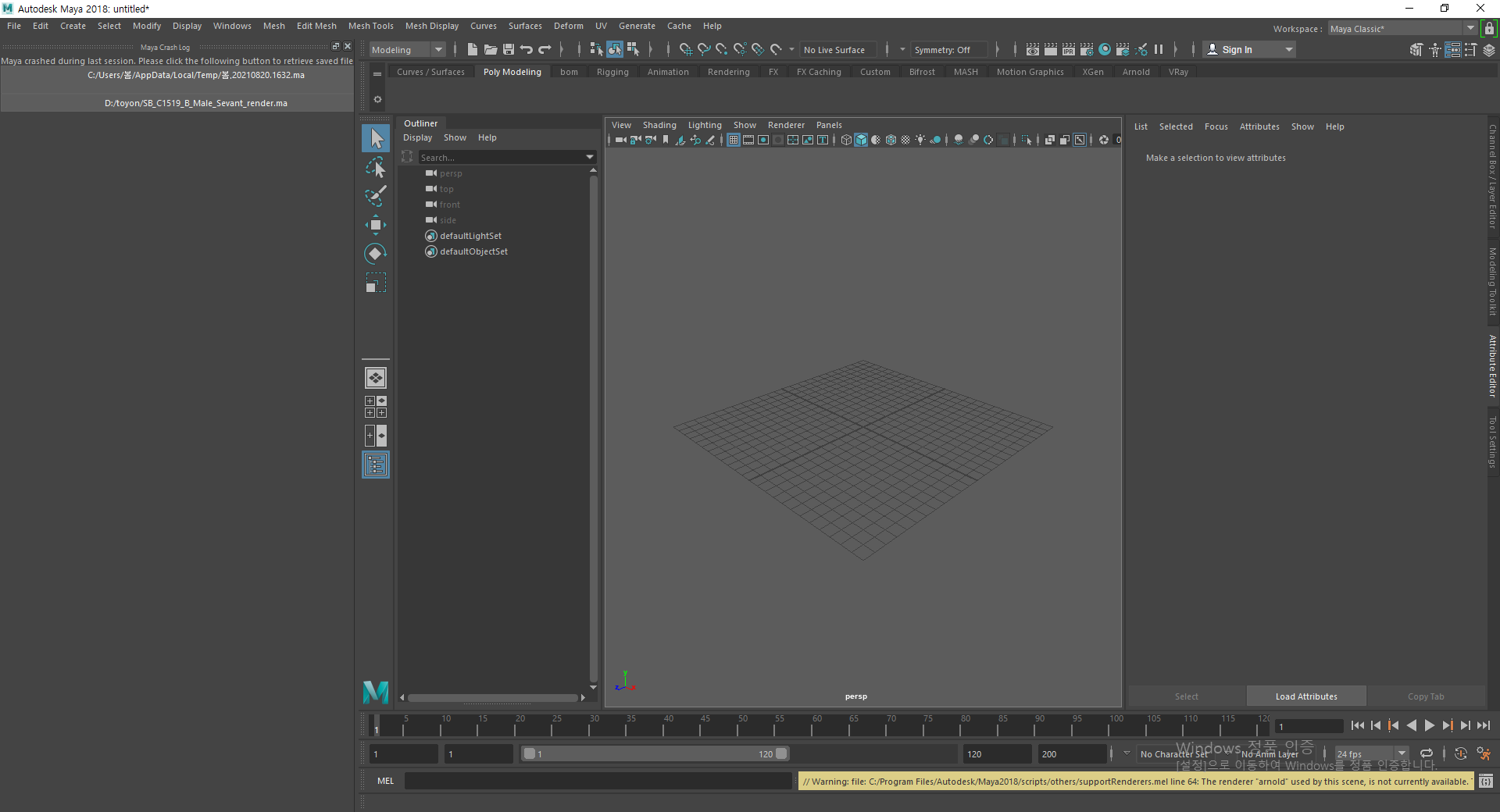Toggle camera bookmarks icon

pos(666,140)
